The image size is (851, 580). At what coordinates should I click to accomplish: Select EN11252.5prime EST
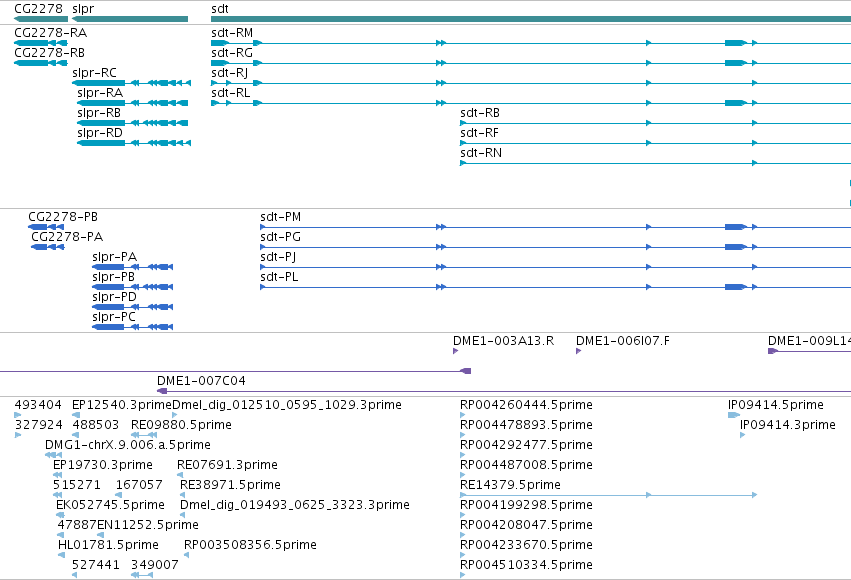100,536
